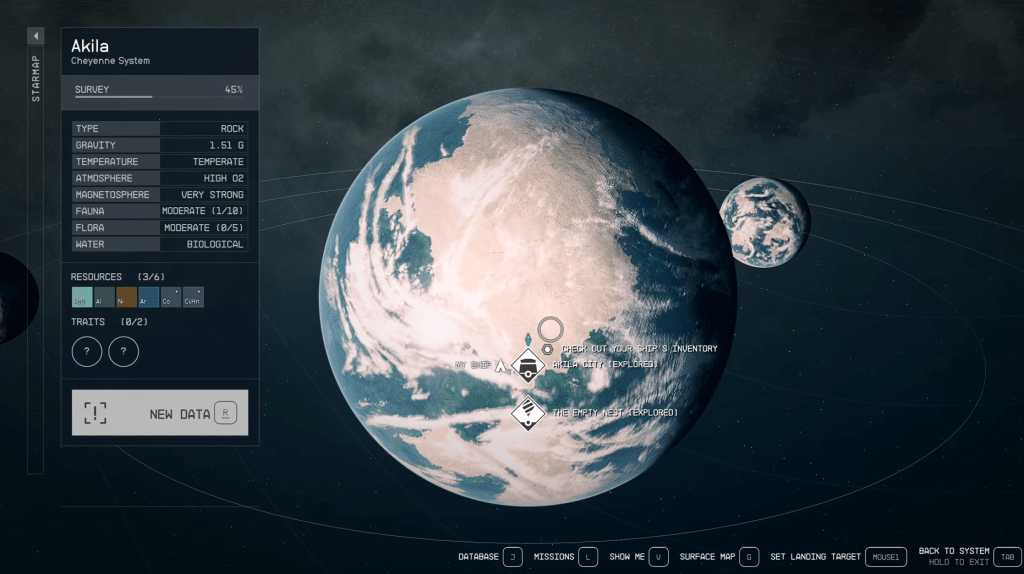1024x574 pixels.
Task: Click the Type ROCK row
Action: point(159,129)
